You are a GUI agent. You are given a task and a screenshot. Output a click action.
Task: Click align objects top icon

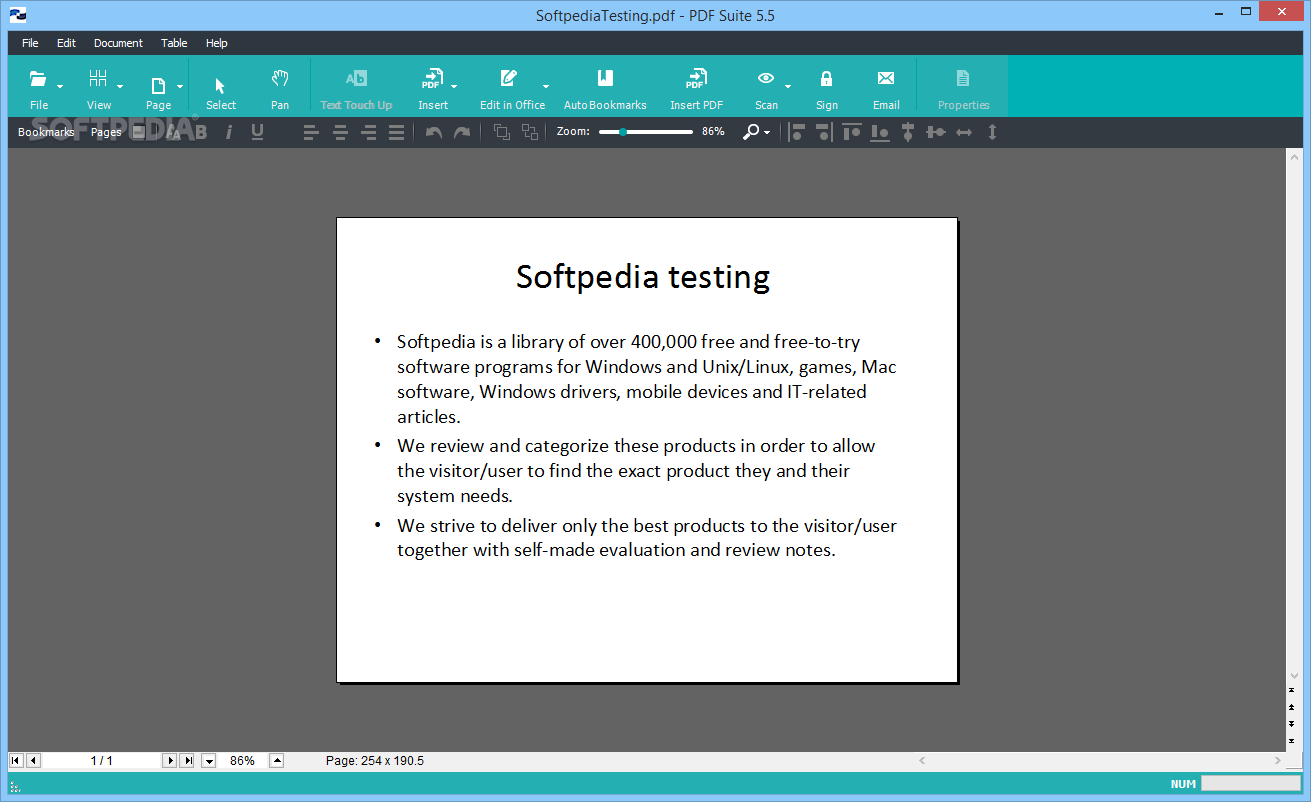(852, 132)
